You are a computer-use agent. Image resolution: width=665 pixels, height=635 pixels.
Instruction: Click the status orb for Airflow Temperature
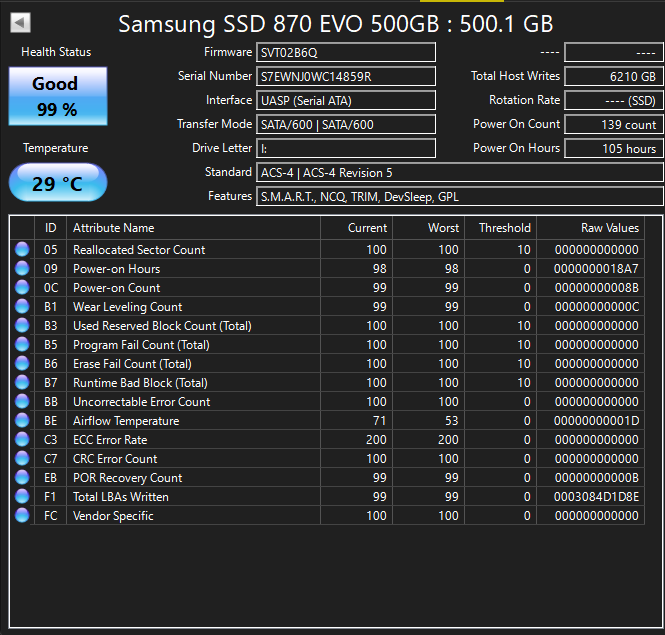coord(22,420)
